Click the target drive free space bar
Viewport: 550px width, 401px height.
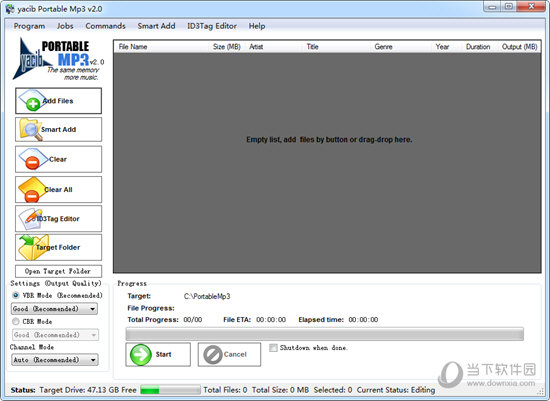[x=170, y=390]
